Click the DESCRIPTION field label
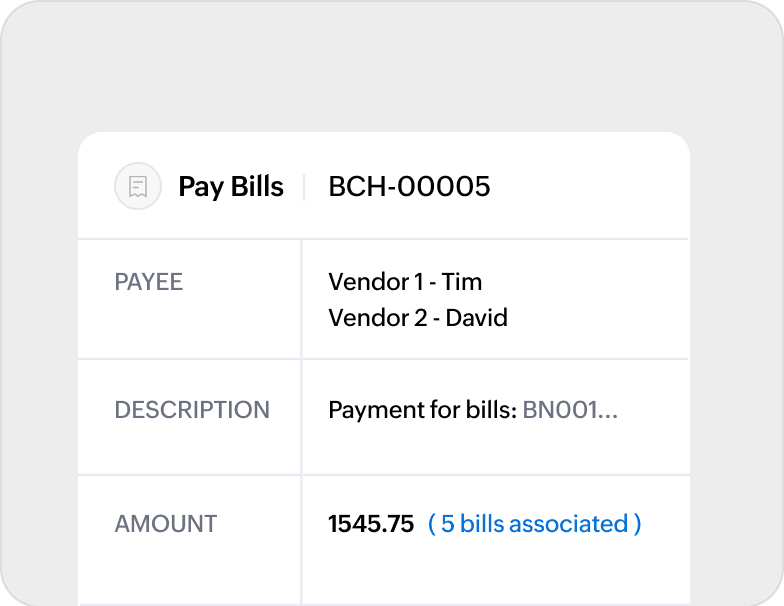The image size is (784, 606). (192, 410)
